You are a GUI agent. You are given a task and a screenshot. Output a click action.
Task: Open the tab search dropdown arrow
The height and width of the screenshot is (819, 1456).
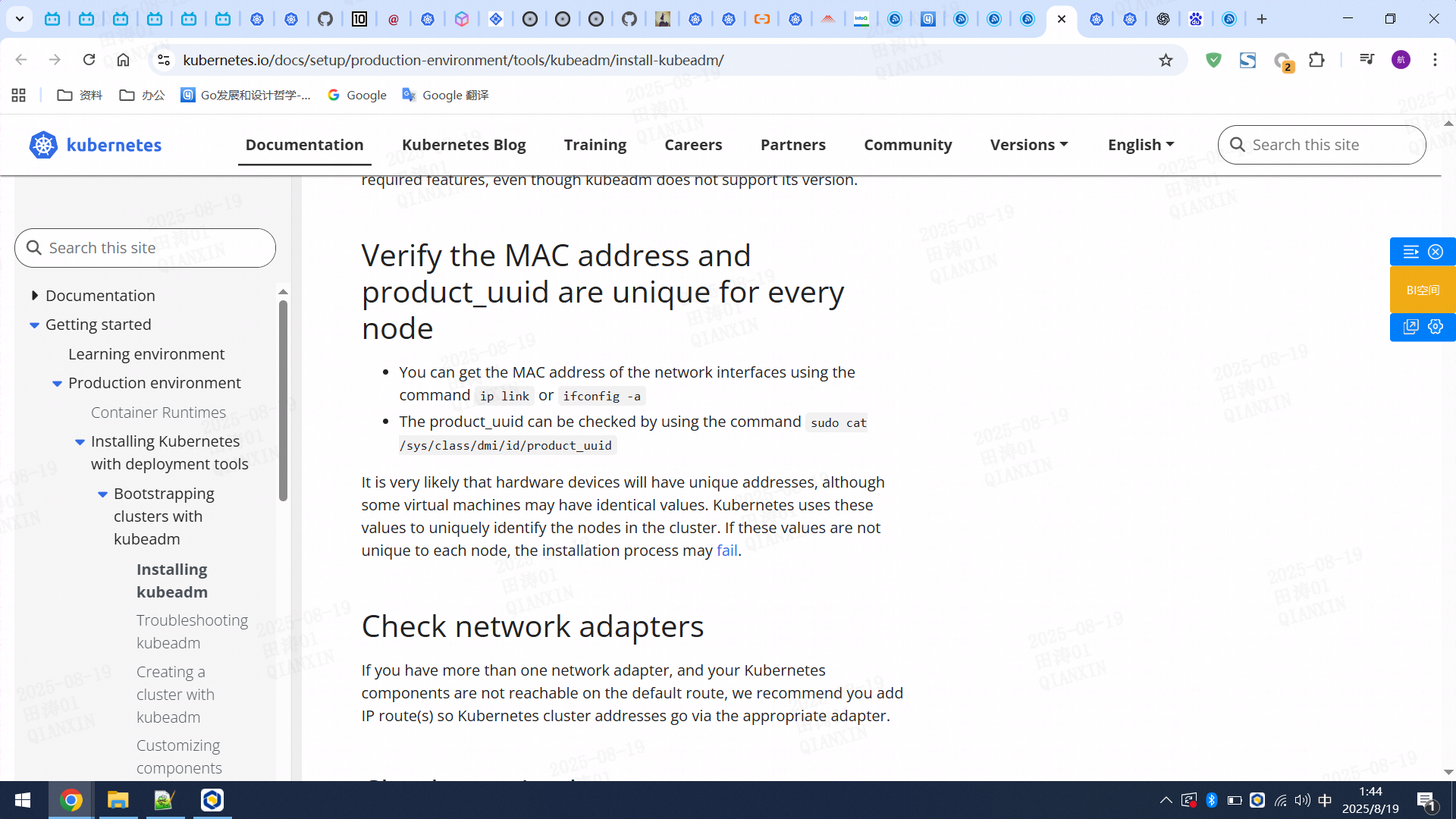tap(20, 19)
